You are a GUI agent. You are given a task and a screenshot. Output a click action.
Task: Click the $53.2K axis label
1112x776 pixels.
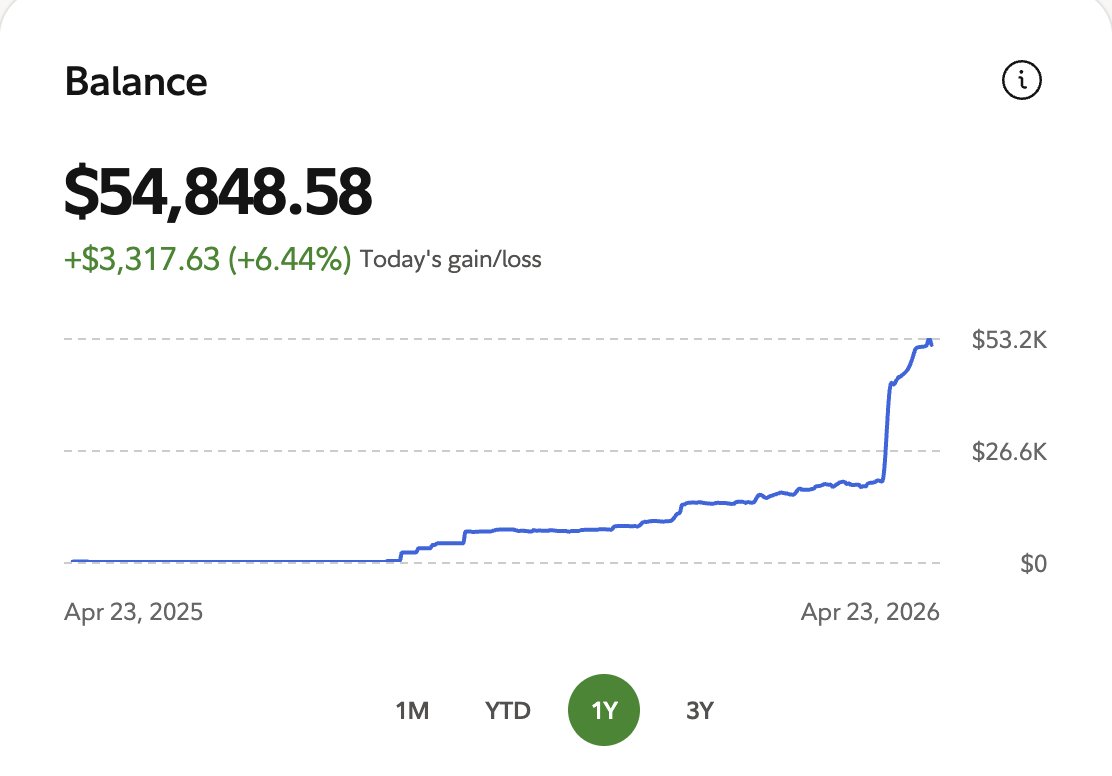[x=1009, y=340]
